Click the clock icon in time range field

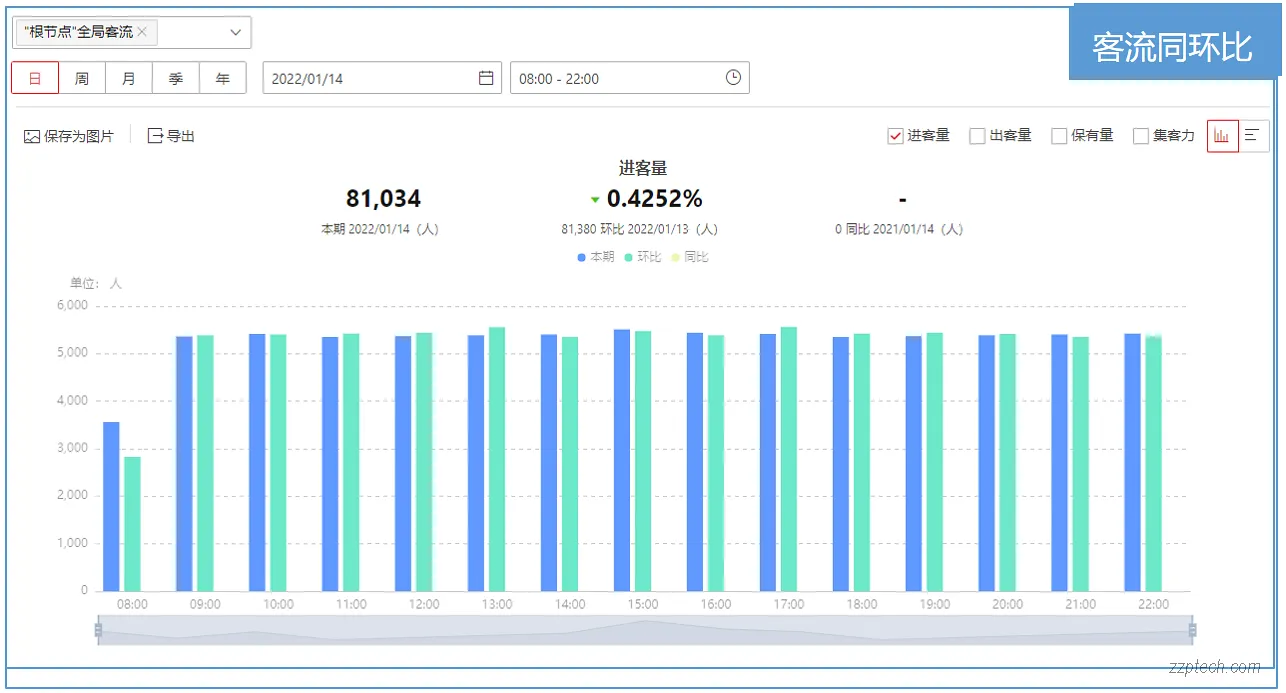(731, 77)
